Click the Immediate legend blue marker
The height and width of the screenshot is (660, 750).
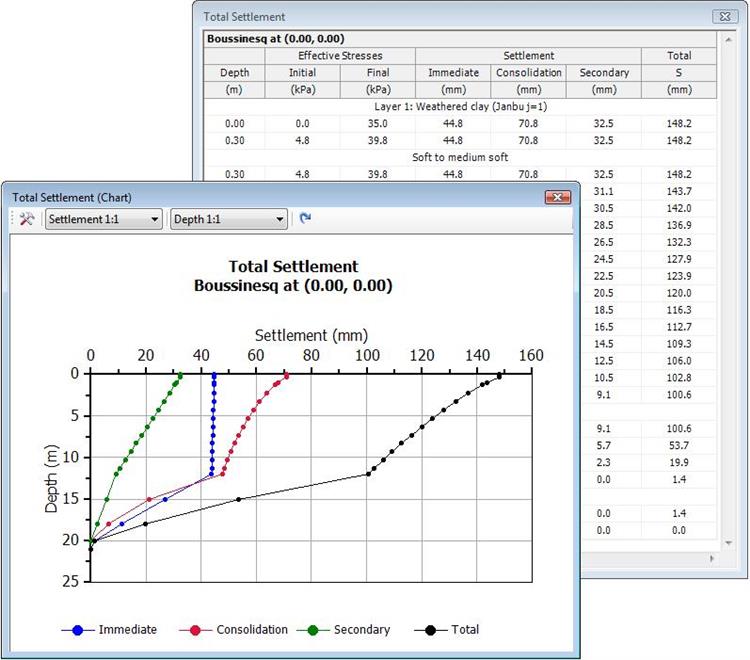(77, 630)
